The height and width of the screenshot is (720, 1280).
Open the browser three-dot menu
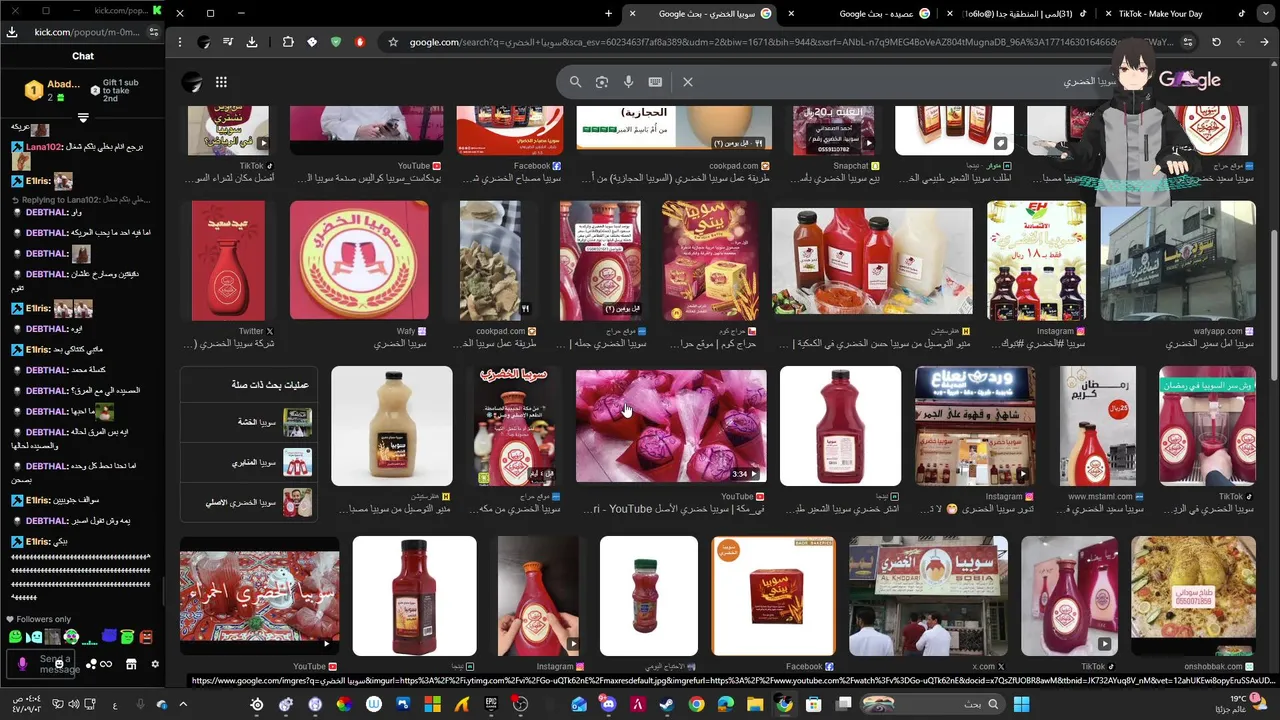click(x=180, y=42)
